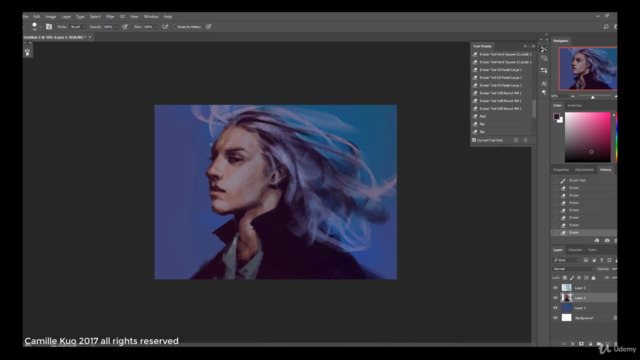Image resolution: width=640 pixels, height=360 pixels.
Task: Open the Filter menu
Action: click(x=110, y=17)
